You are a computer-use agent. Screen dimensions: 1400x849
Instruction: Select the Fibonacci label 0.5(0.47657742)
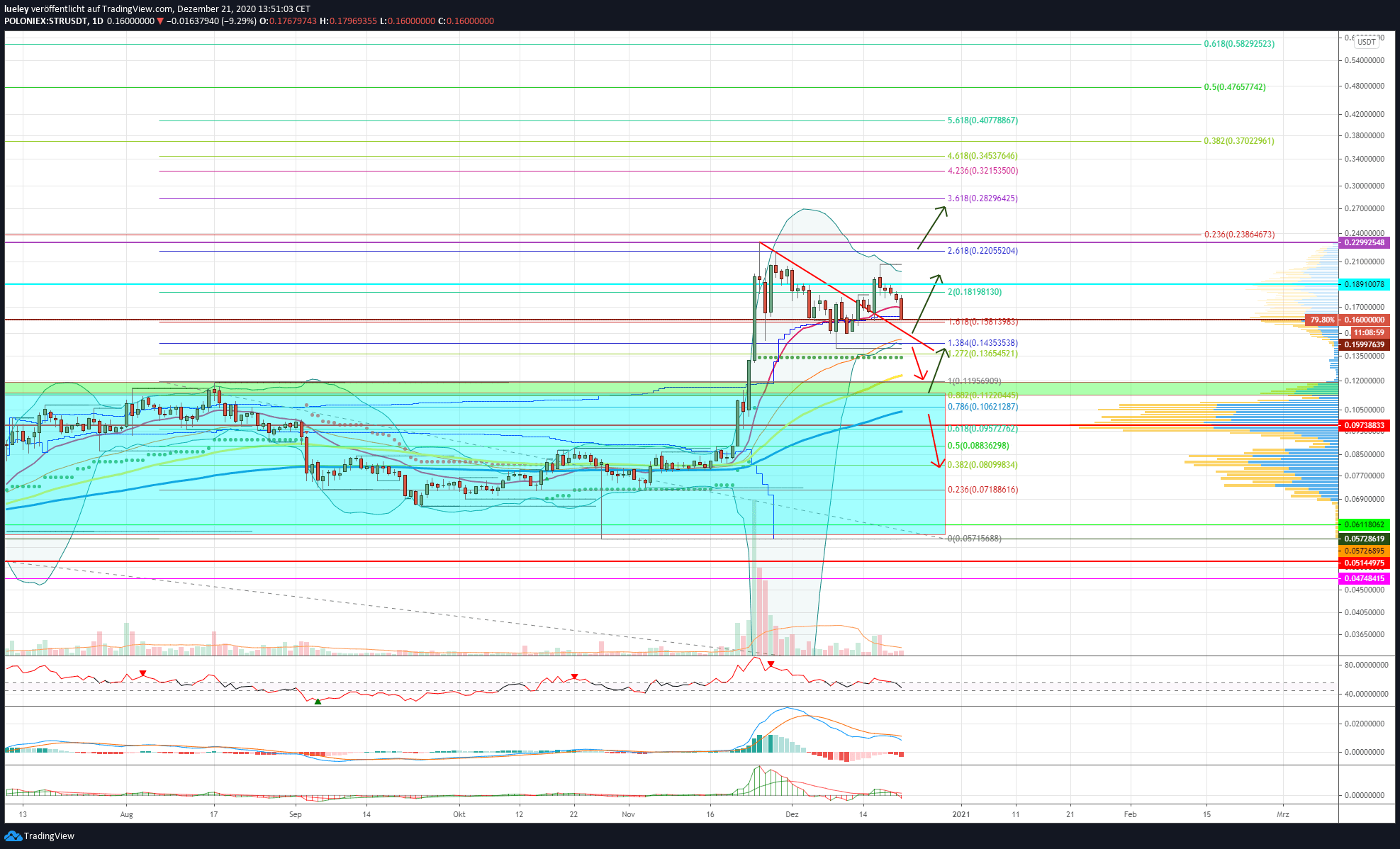click(1235, 87)
